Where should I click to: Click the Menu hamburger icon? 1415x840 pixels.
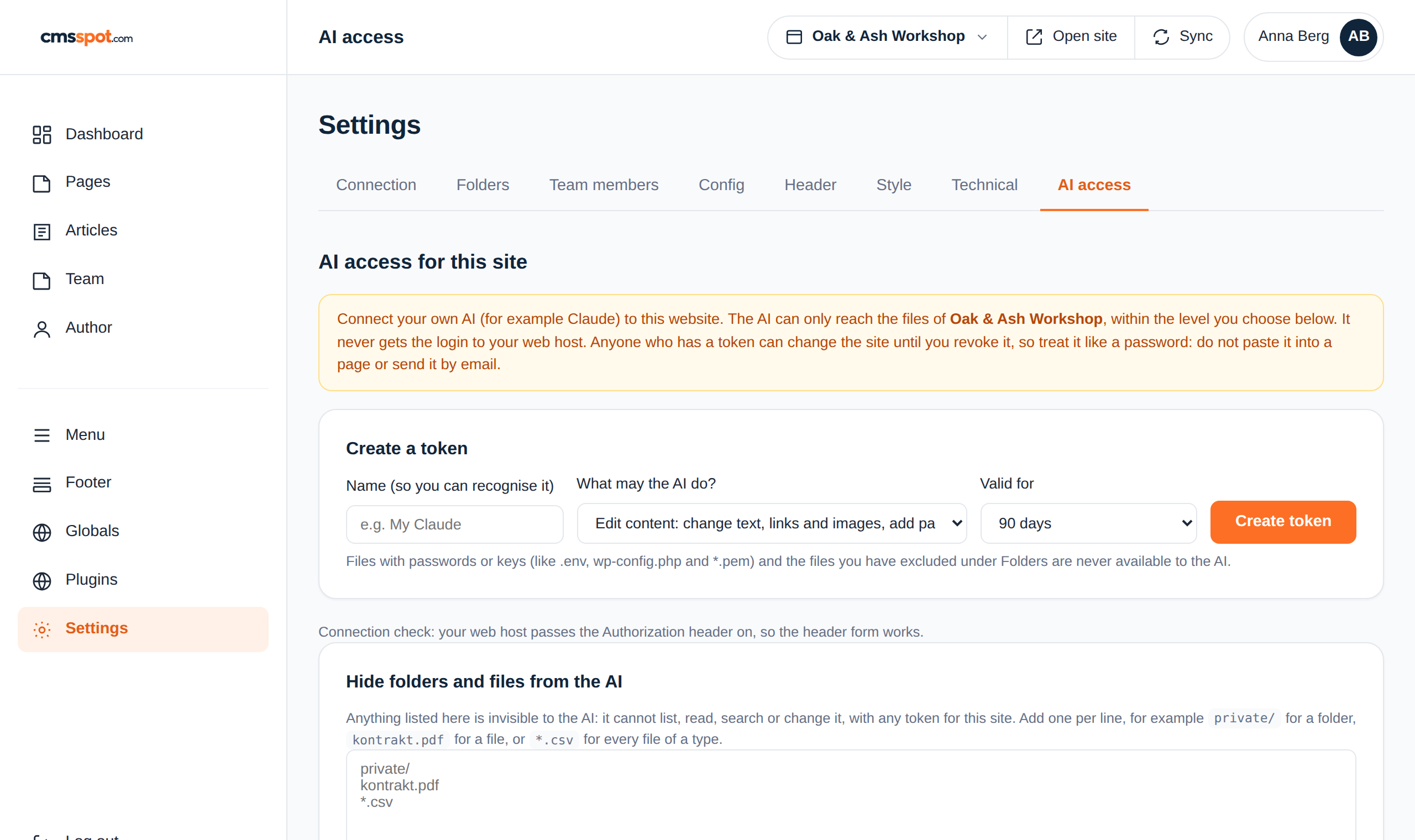point(42,435)
